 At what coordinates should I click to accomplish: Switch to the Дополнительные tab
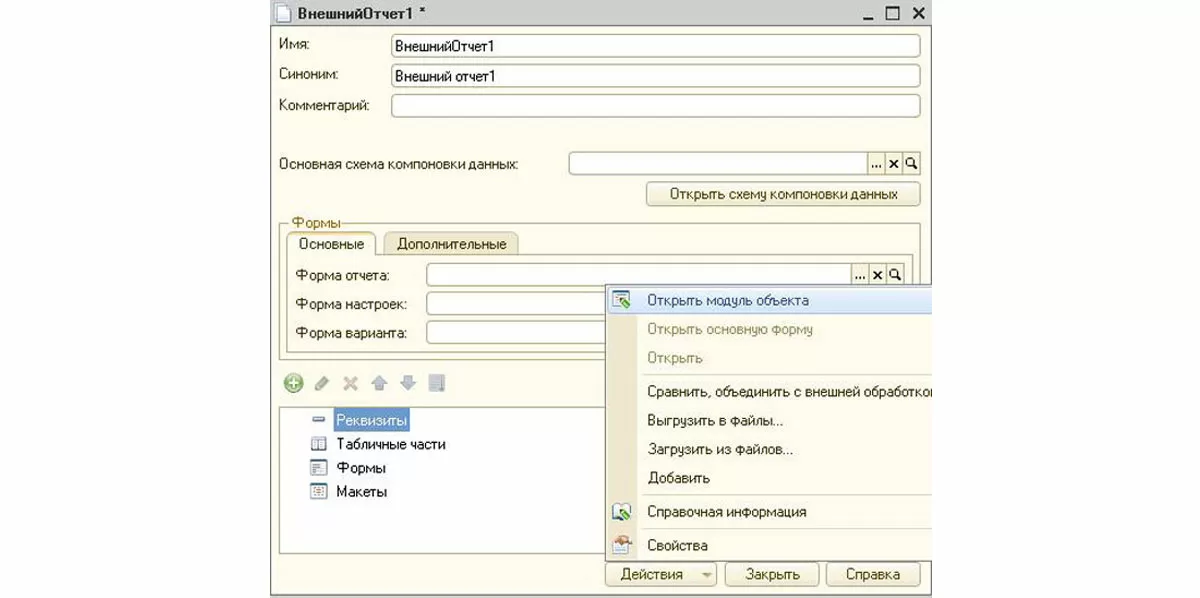pos(451,244)
